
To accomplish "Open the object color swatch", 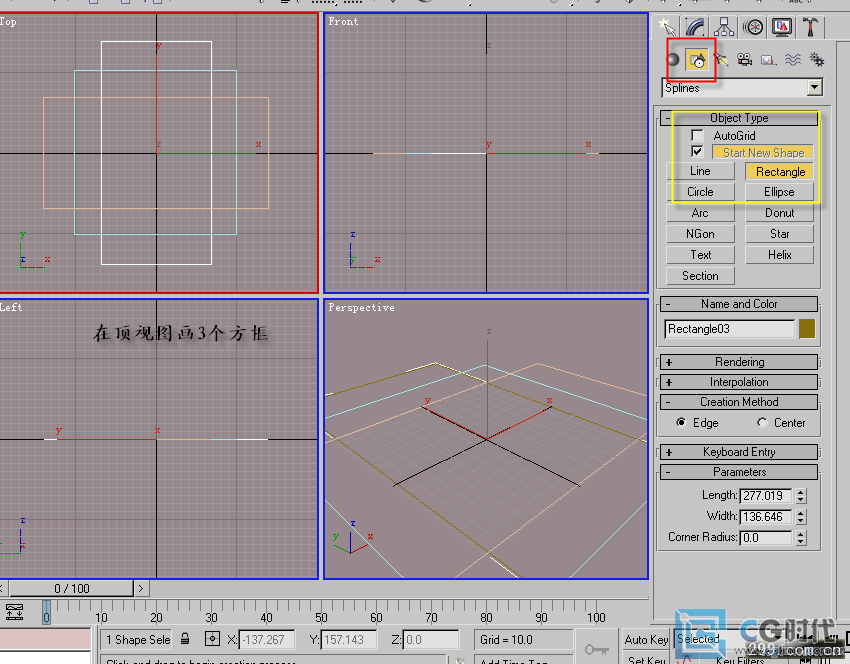I will click(807, 329).
